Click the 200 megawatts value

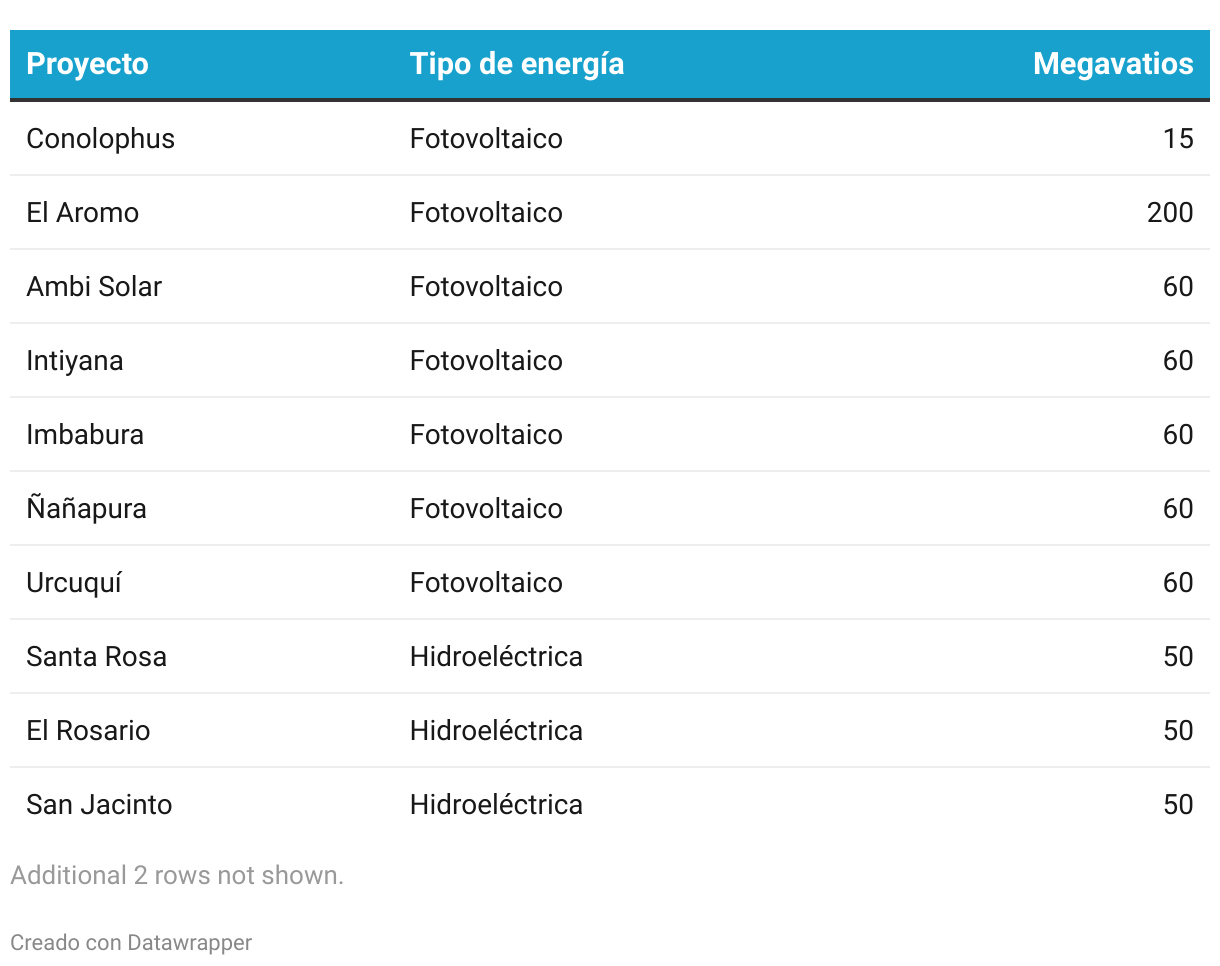1170,212
